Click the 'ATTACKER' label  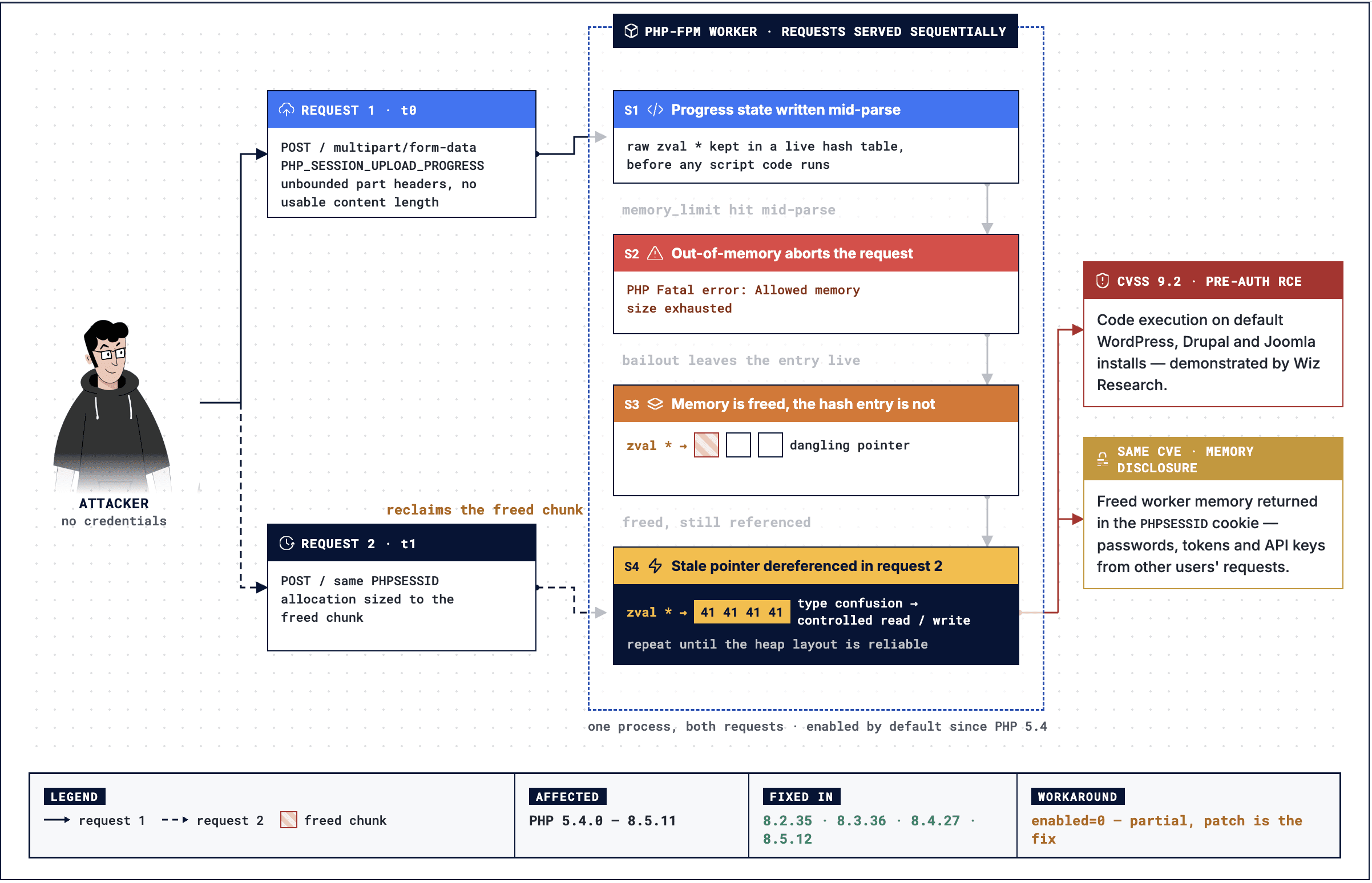click(114, 504)
